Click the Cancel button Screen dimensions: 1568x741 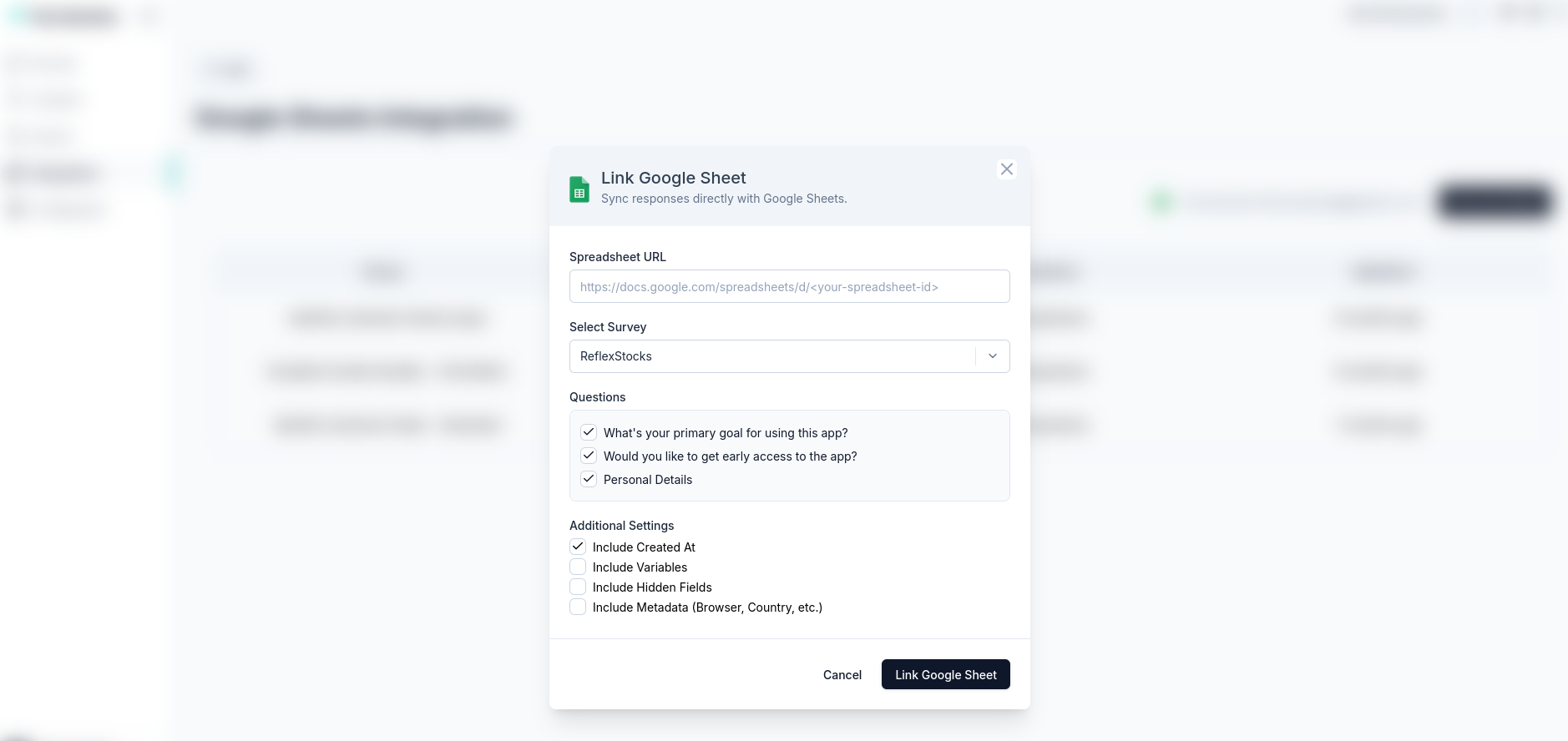click(x=842, y=674)
